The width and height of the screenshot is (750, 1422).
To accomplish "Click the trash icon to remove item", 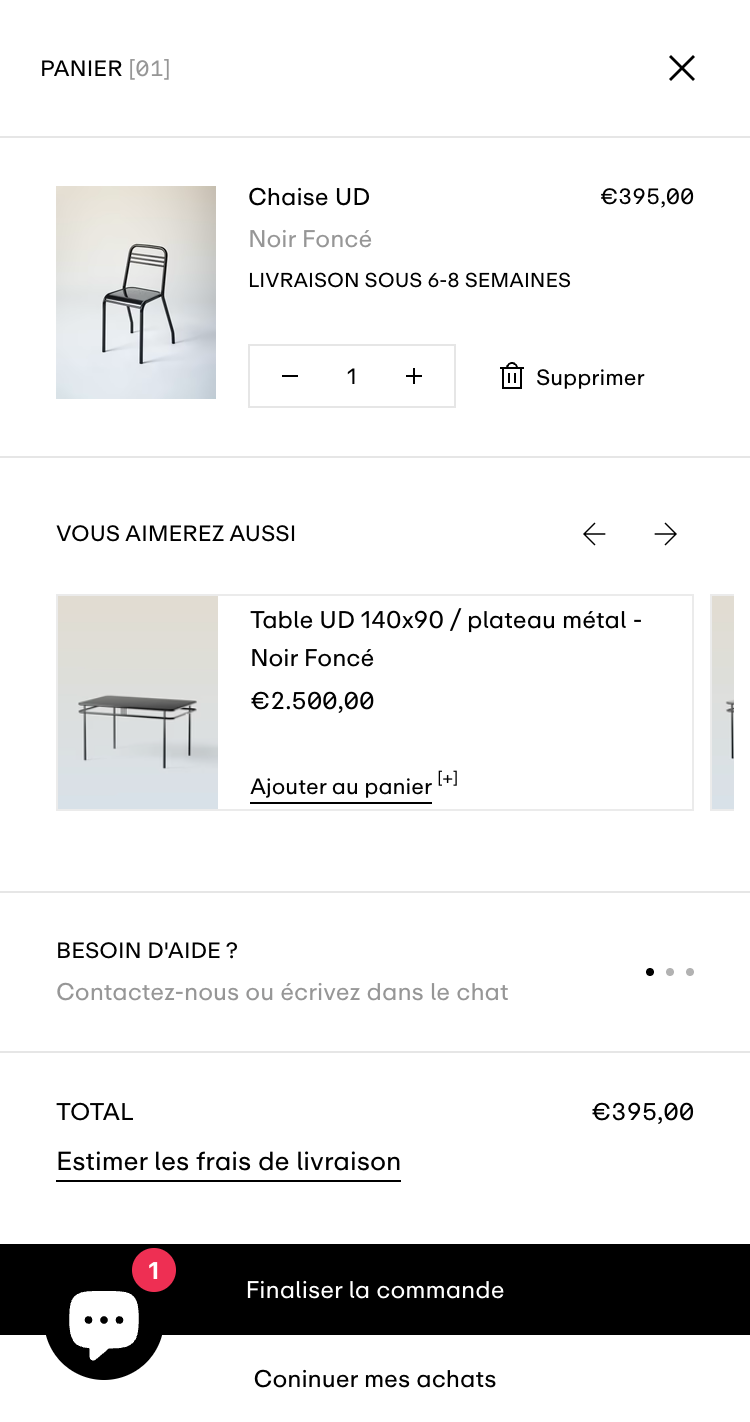I will 512,377.
